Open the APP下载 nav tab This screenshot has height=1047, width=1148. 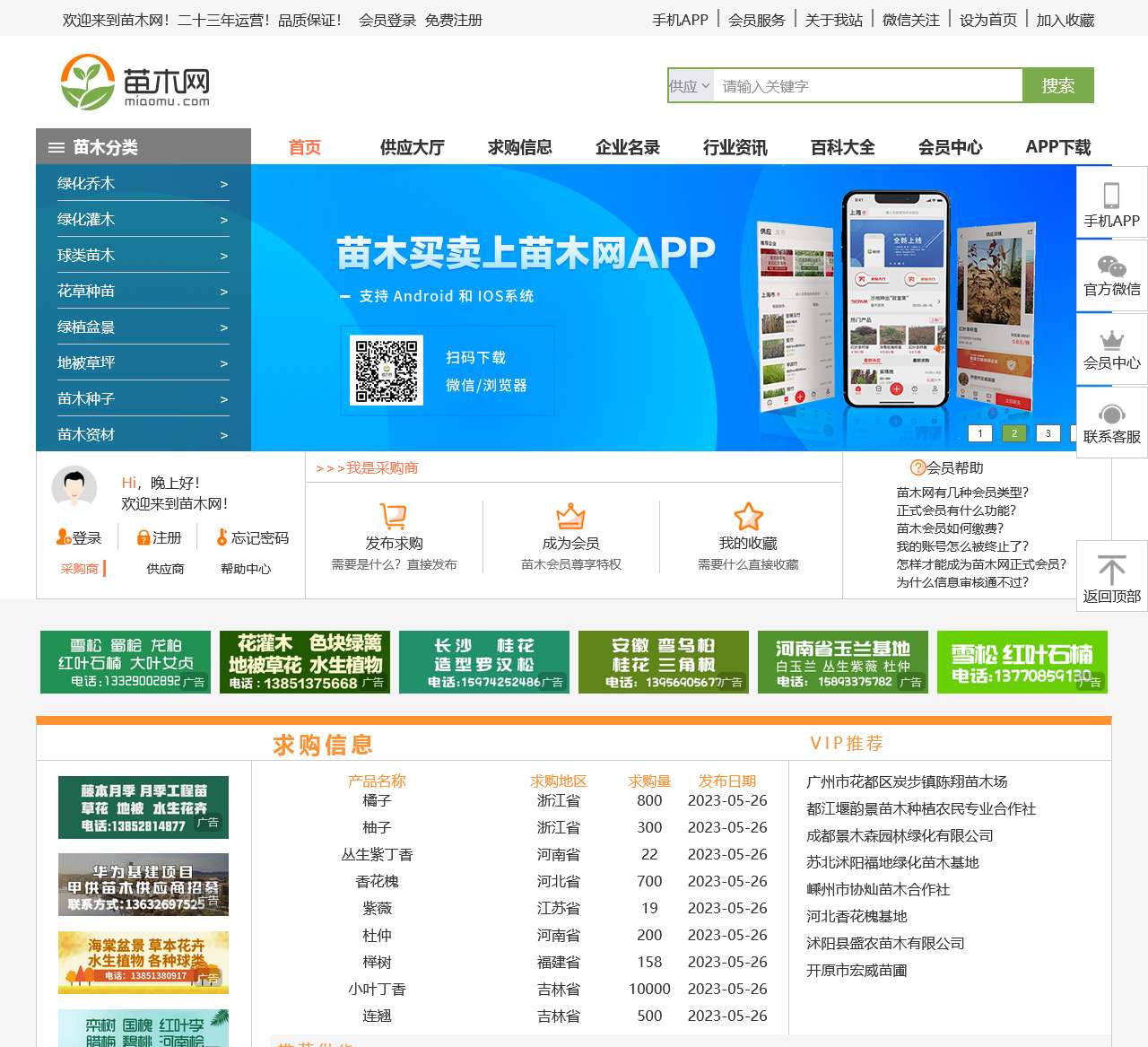click(x=1058, y=147)
